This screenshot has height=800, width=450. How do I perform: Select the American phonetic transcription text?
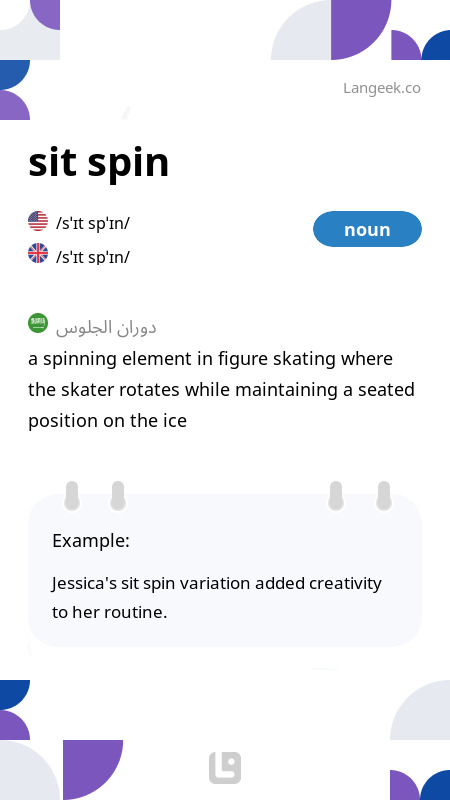93,223
